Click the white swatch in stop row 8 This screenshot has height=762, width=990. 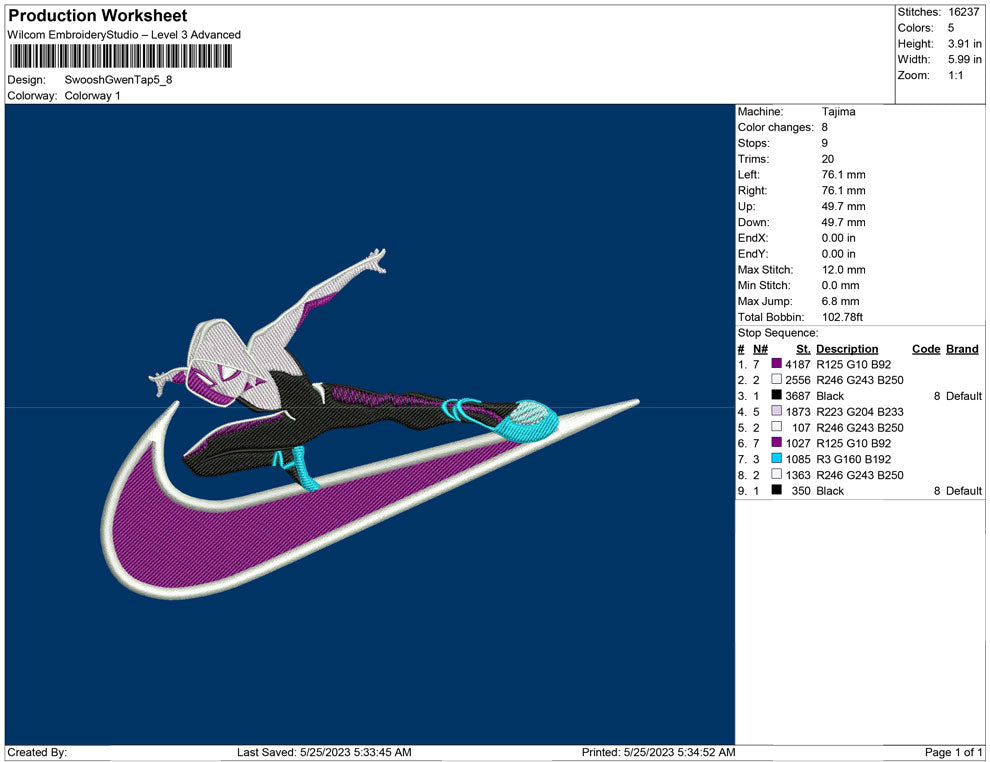[x=777, y=474]
